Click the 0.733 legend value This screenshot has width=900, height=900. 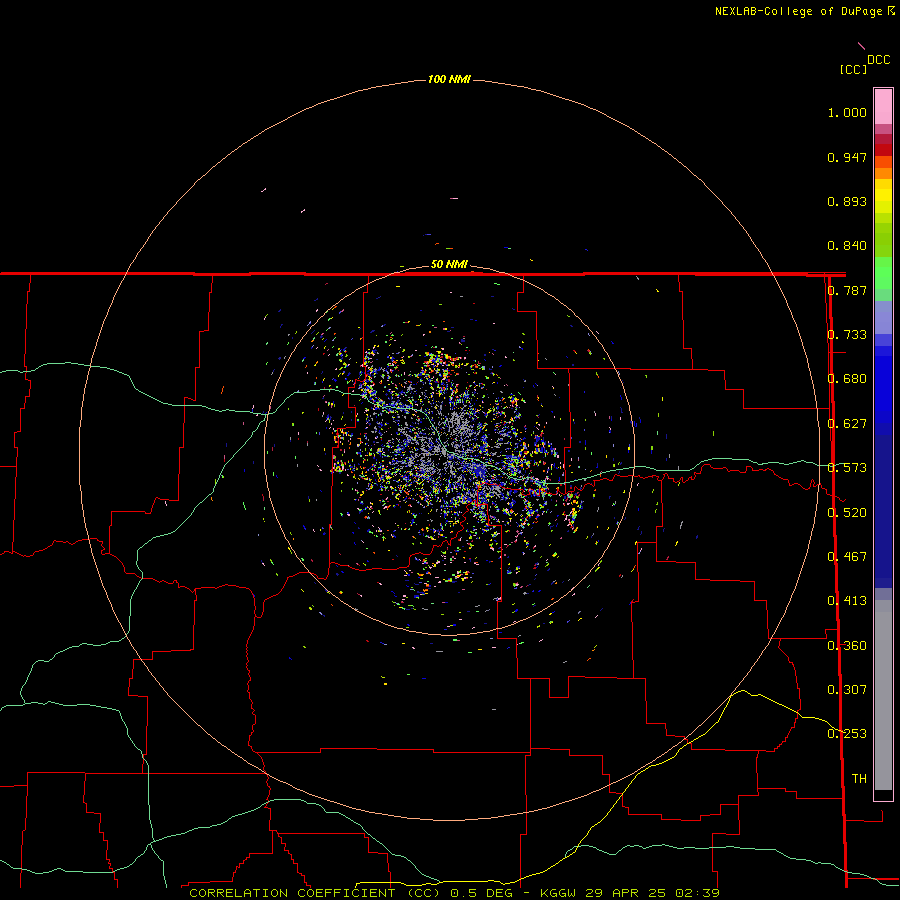pyautogui.click(x=847, y=335)
